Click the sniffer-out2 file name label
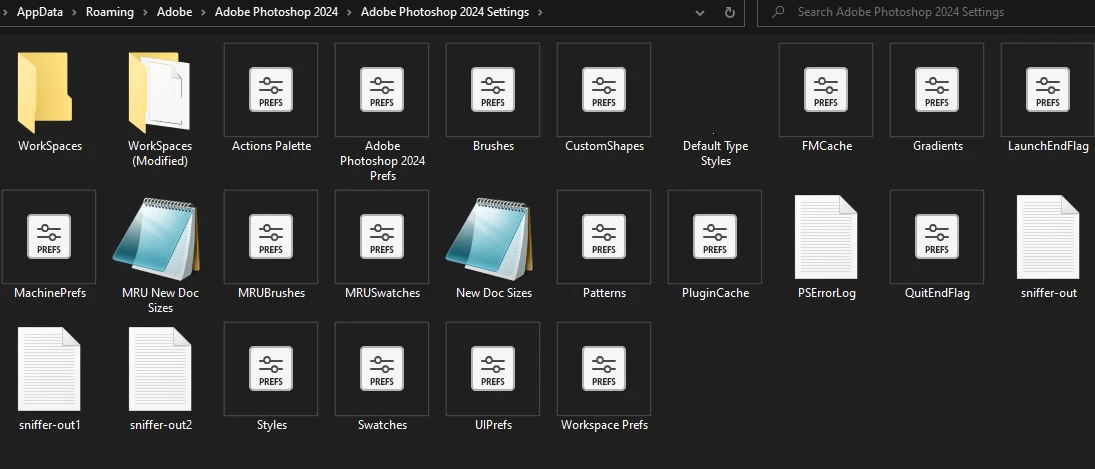 point(161,425)
